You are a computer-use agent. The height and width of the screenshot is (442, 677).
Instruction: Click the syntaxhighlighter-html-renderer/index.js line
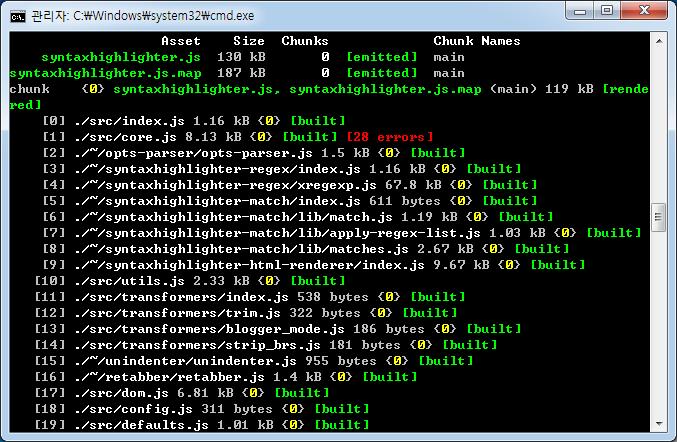click(x=314, y=265)
